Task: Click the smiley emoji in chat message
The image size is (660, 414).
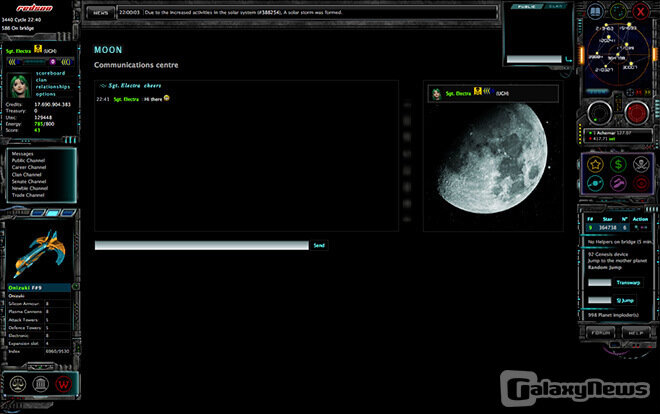Action: point(167,98)
